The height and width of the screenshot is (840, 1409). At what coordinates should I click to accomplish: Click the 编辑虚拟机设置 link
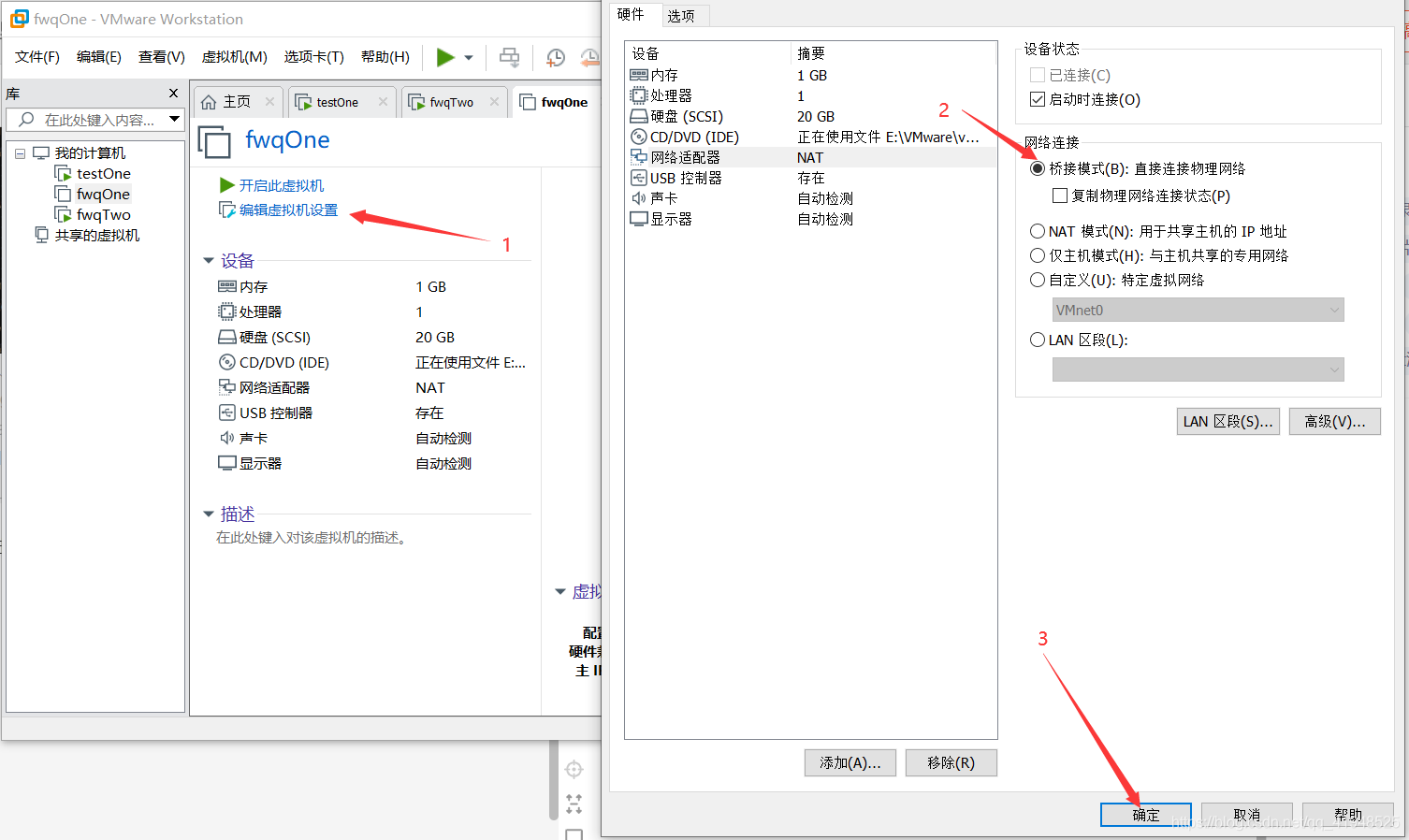[288, 210]
